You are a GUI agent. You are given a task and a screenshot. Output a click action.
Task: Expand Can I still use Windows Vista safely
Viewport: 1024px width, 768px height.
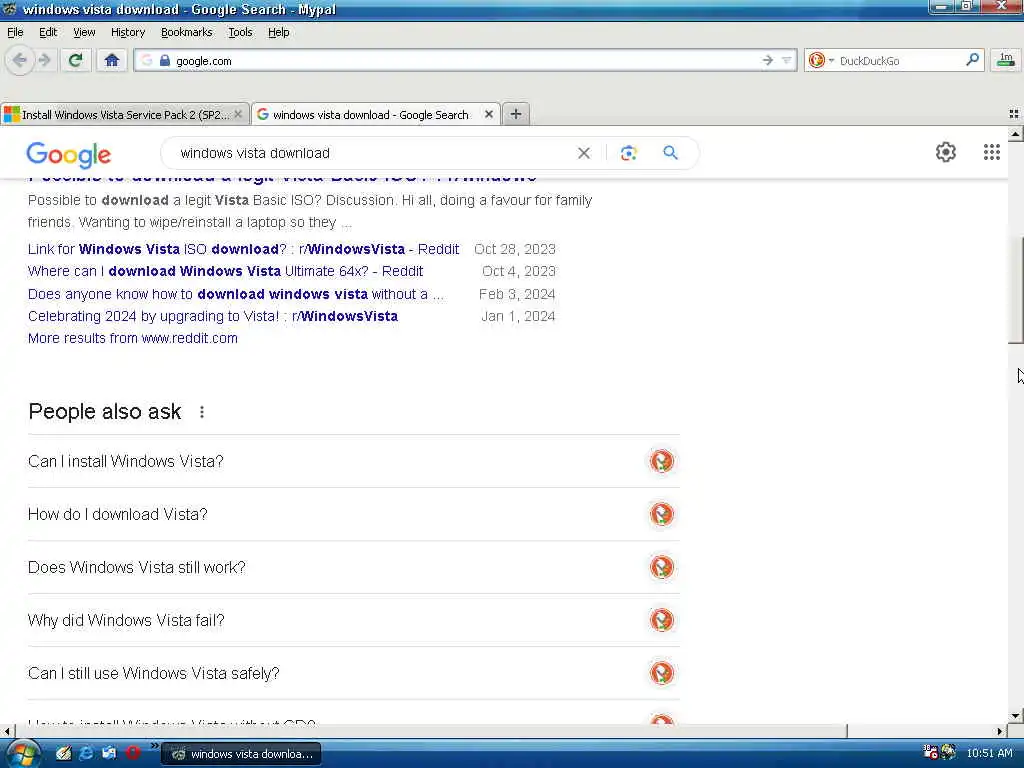[x=353, y=673]
